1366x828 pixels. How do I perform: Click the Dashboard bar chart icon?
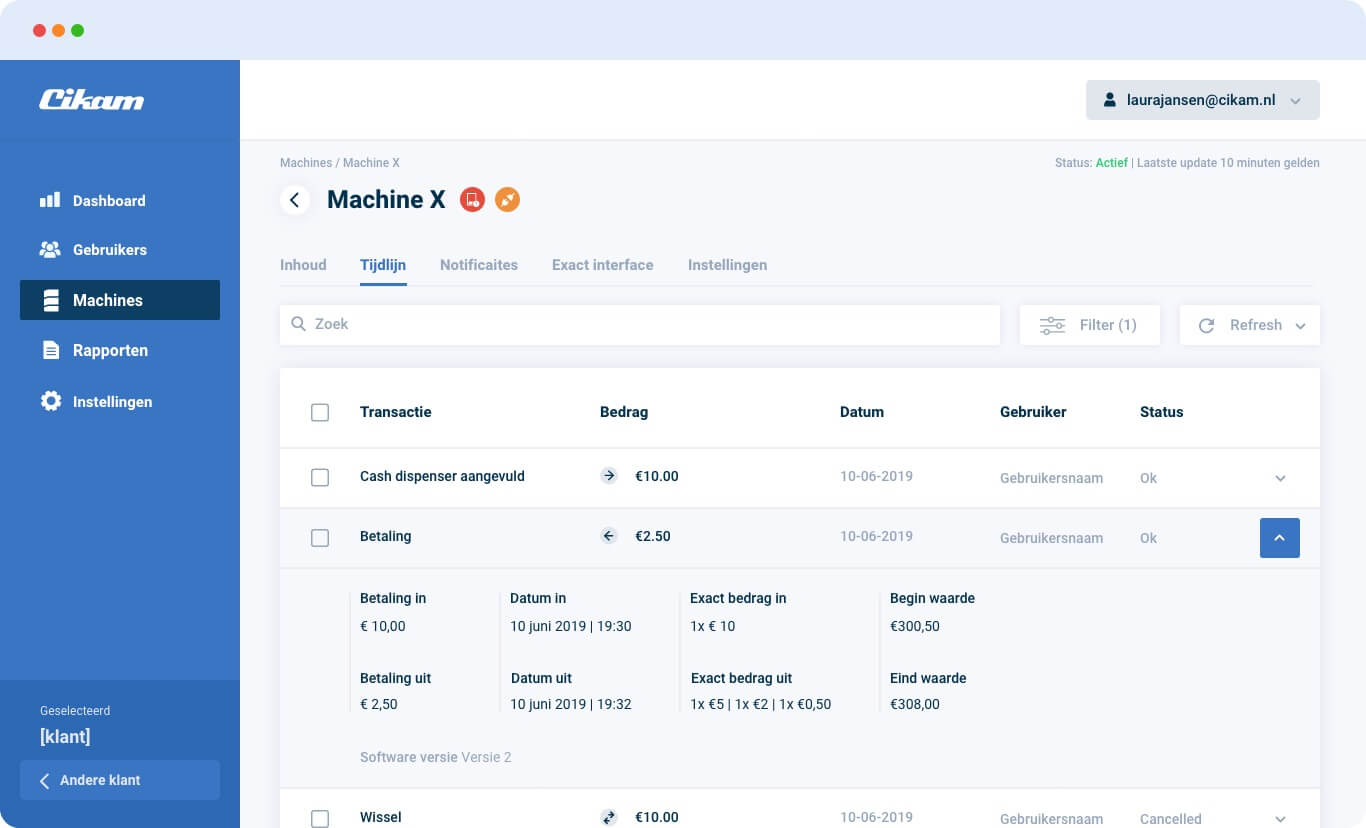[50, 200]
